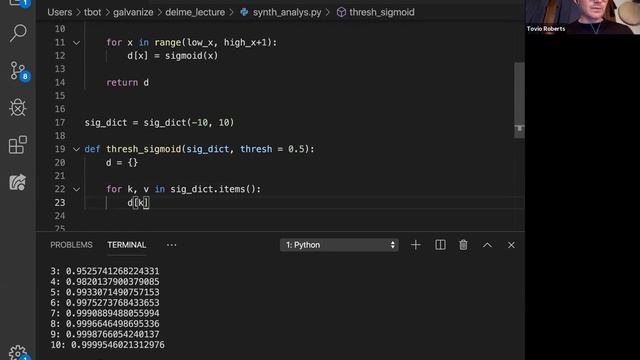Image resolution: width=640 pixels, height=360 pixels.
Task: Click 'sig_dict = sig_dict(-10, 10)' line
Action: pos(159,122)
